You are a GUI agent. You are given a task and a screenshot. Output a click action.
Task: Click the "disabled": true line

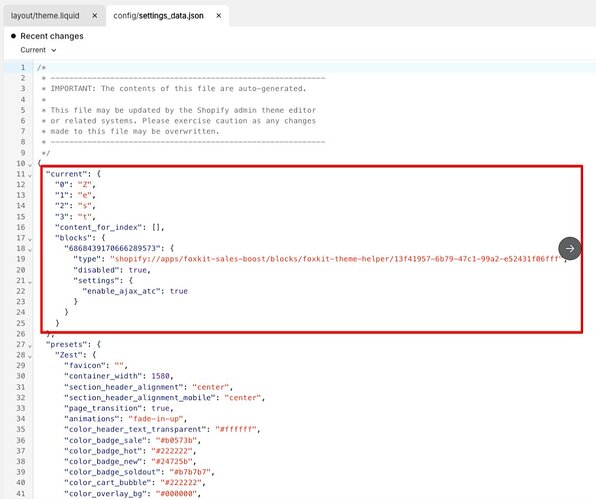(112, 270)
